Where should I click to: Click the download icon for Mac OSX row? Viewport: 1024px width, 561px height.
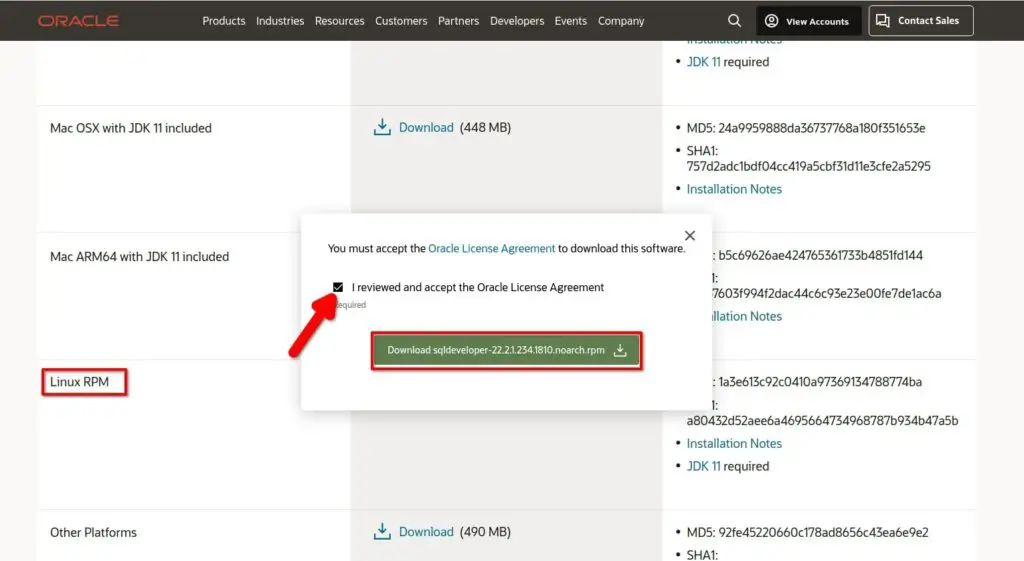pyautogui.click(x=382, y=127)
